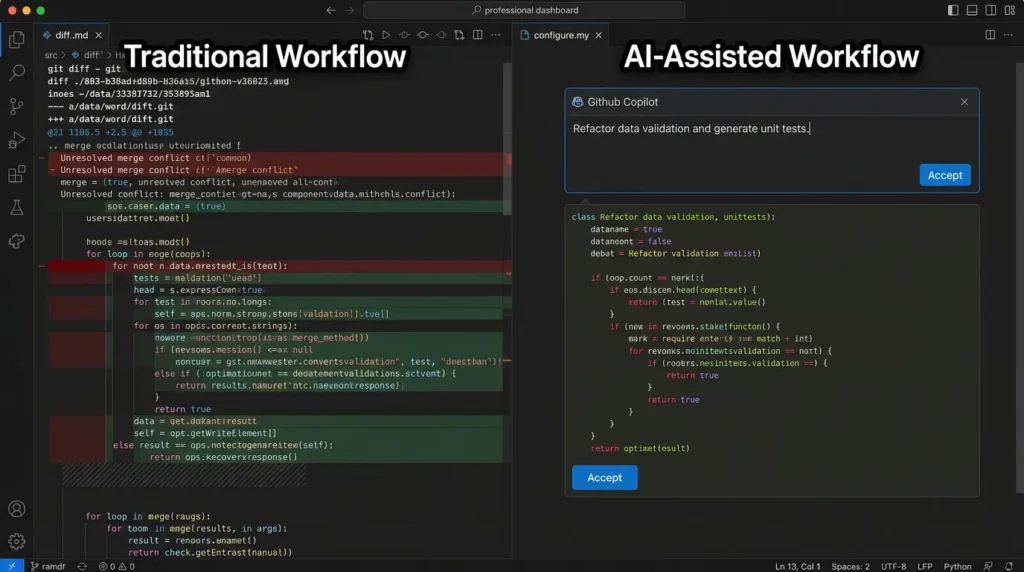This screenshot has width=1024, height=572.
Task: Open the Run and Debug view
Action: click(x=17, y=140)
